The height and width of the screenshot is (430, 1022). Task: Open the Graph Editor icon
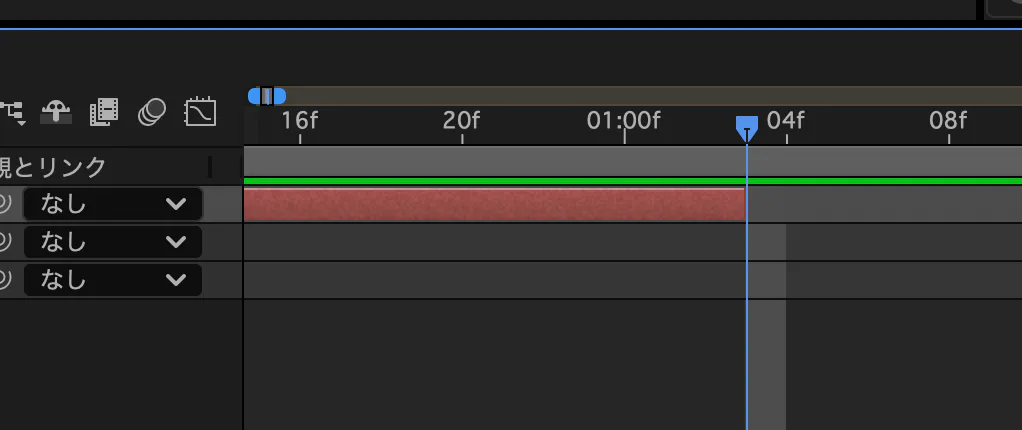200,112
